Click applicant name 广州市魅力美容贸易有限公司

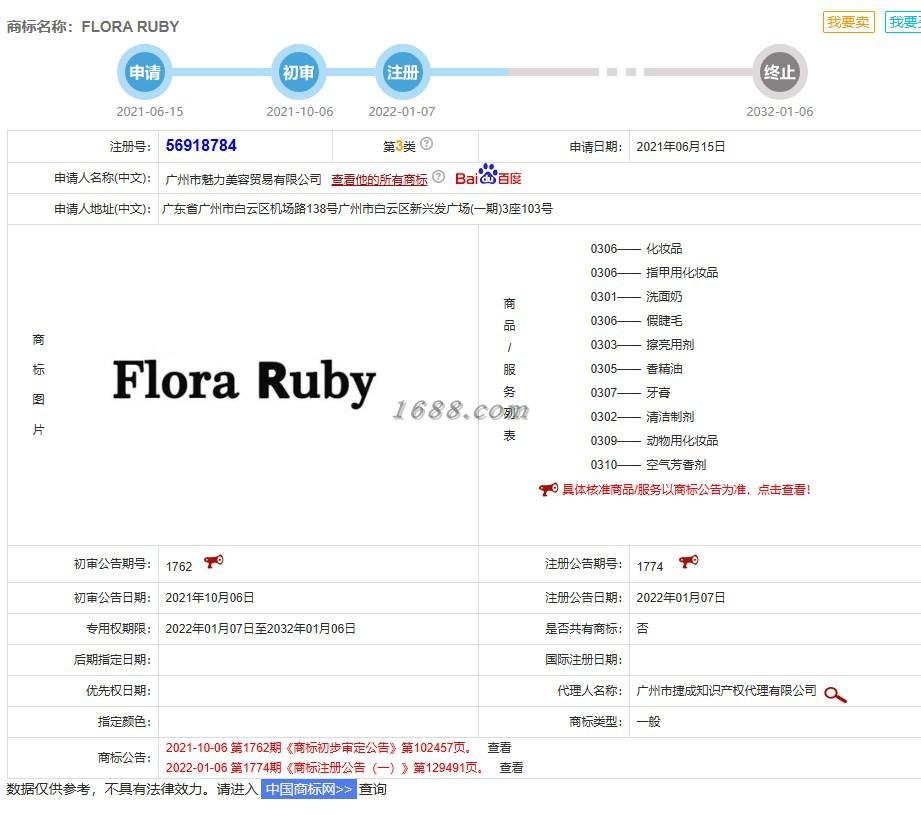tap(243, 179)
